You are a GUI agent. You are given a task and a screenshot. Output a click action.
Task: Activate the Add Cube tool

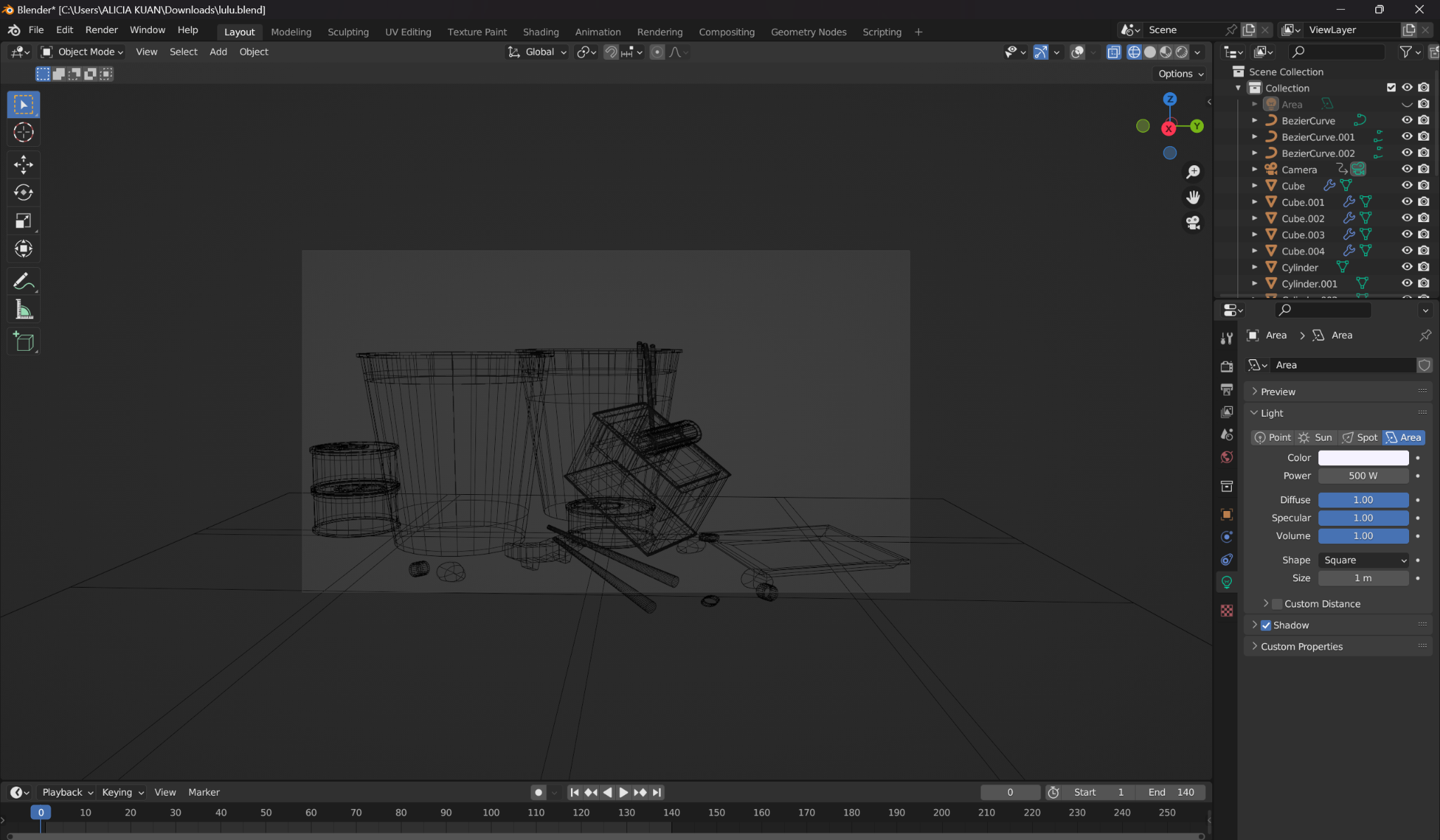click(x=23, y=342)
